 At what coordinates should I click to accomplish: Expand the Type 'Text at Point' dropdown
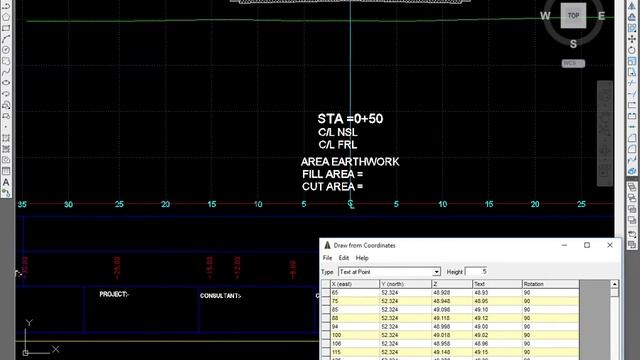436,272
